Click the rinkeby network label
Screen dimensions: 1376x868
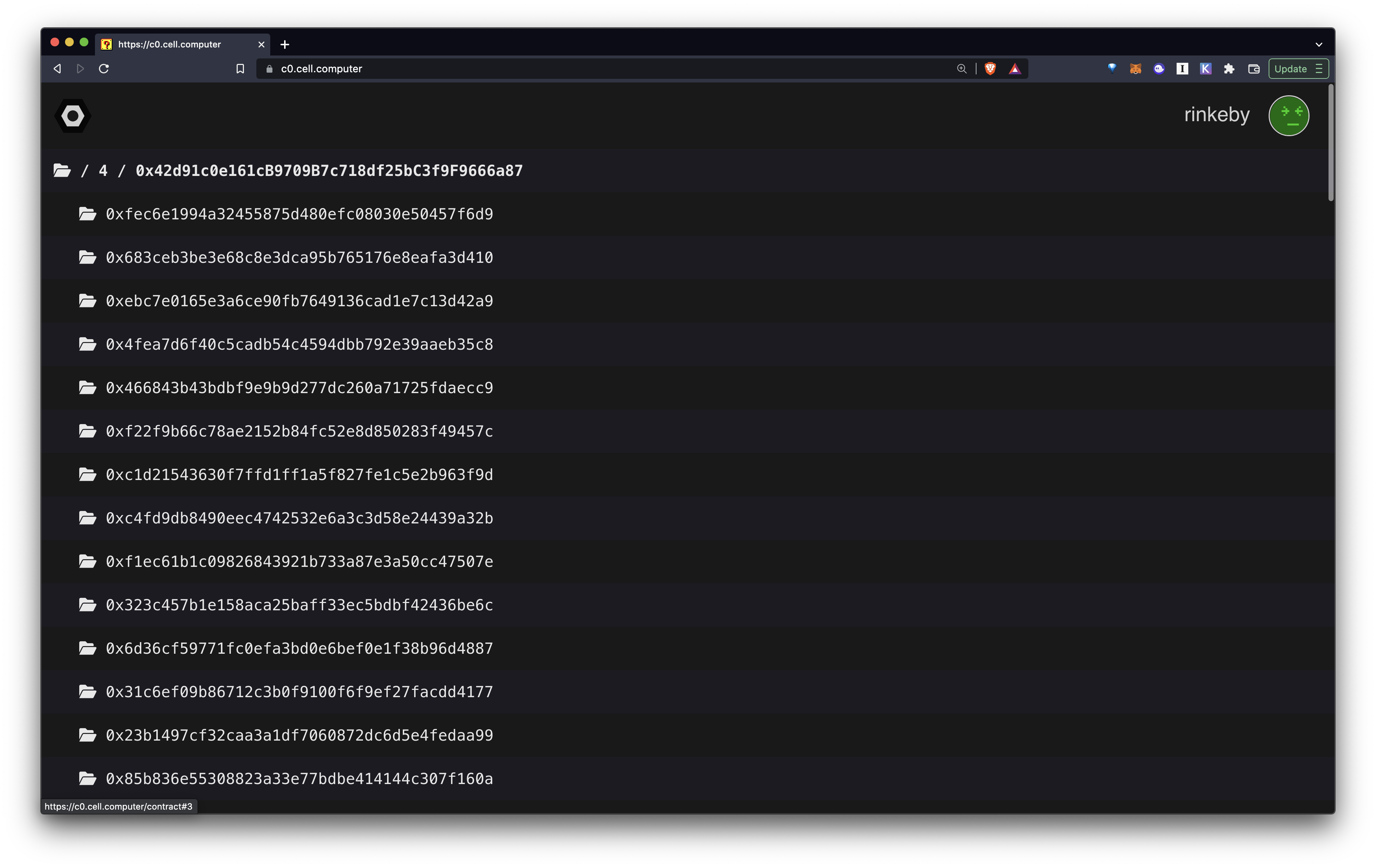(x=1216, y=115)
